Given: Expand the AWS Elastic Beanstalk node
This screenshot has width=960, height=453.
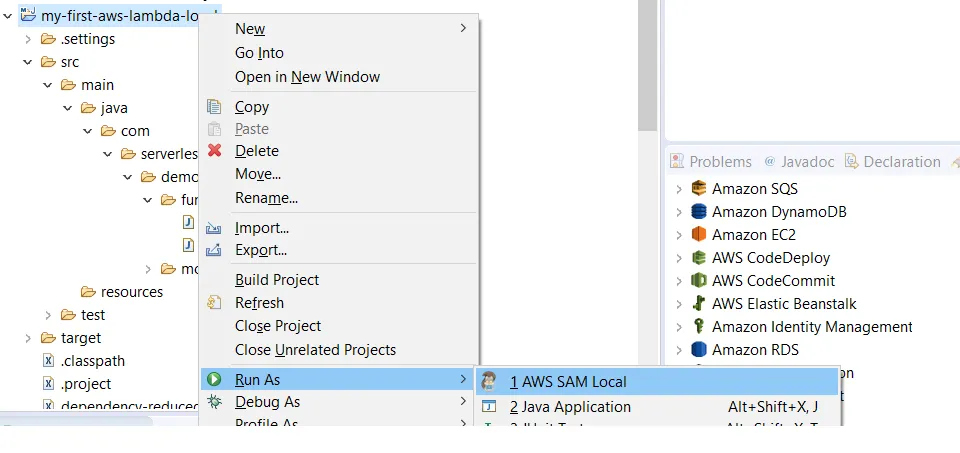Looking at the screenshot, I should click(678, 304).
